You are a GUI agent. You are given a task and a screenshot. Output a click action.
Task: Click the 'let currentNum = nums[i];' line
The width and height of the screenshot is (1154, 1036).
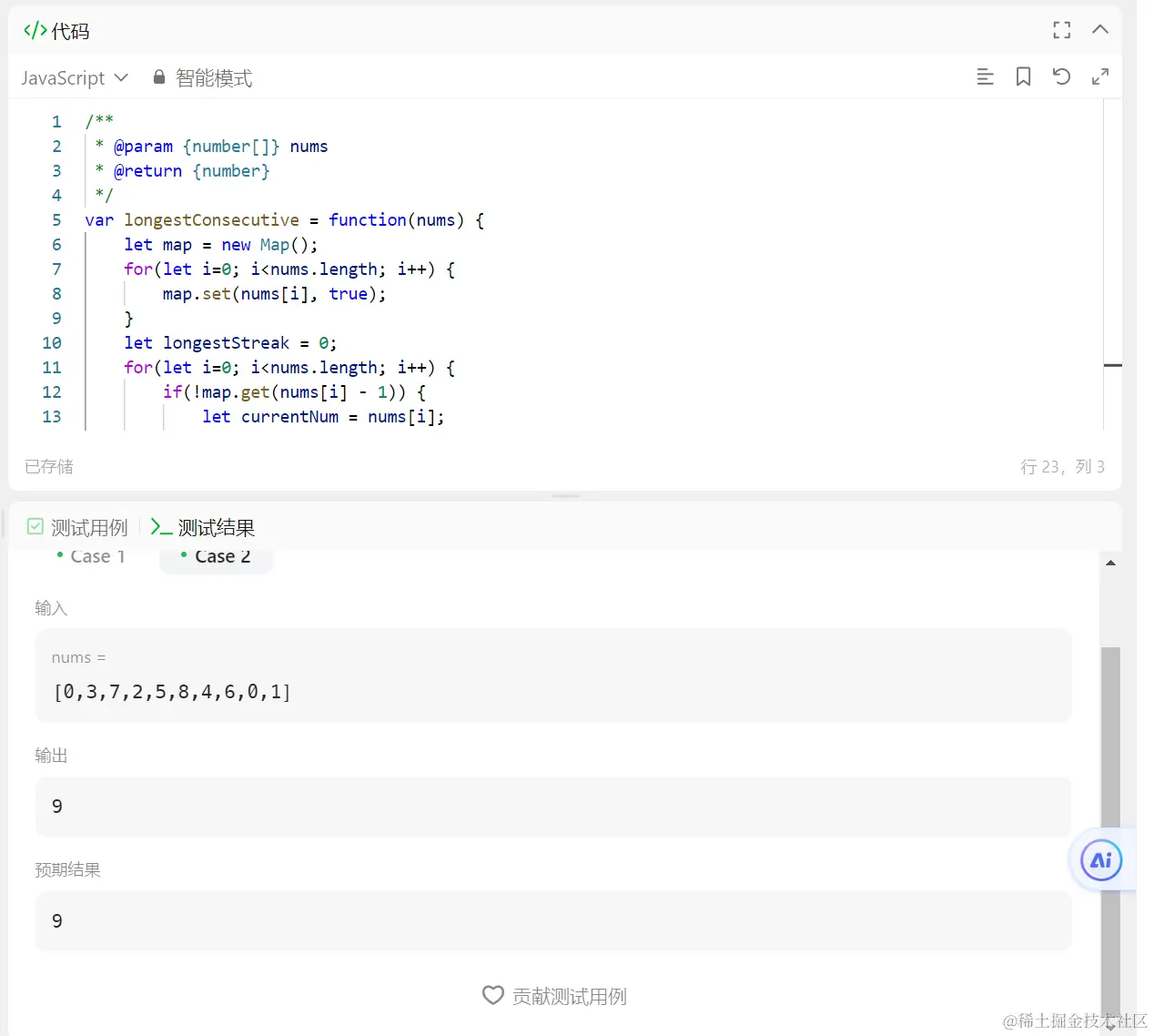(x=323, y=417)
